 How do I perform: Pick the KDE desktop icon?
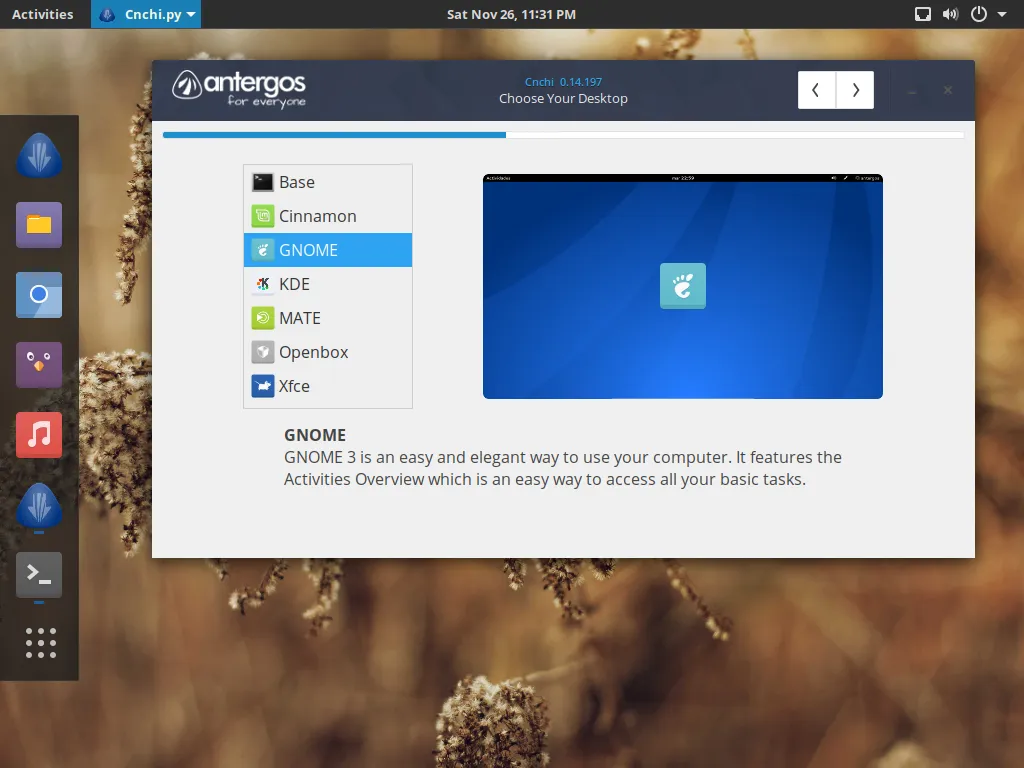263,284
